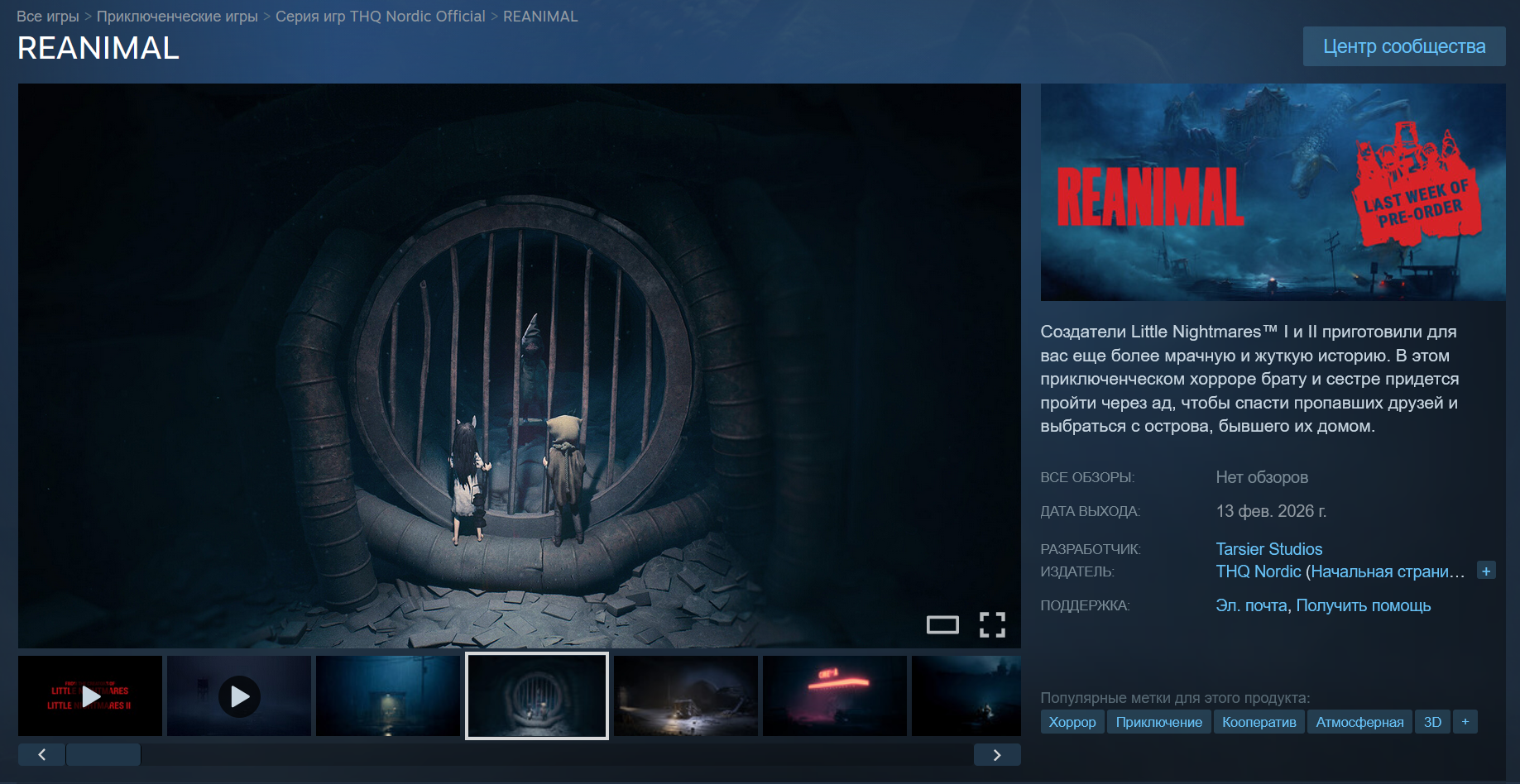
Task: Click the ВСЕ ОБЗОРЫ label
Action: 1087,478
